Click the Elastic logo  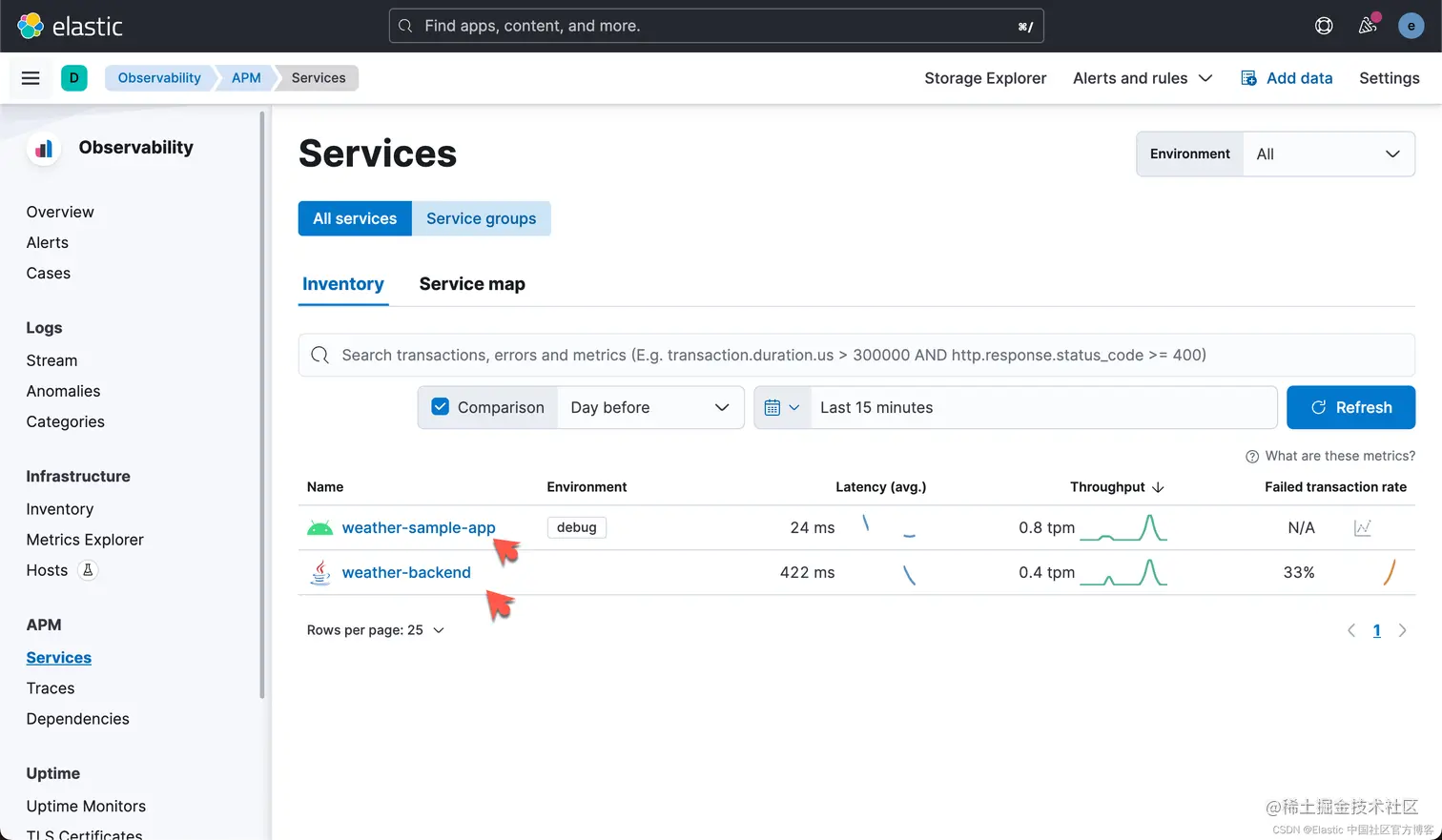coord(70,26)
